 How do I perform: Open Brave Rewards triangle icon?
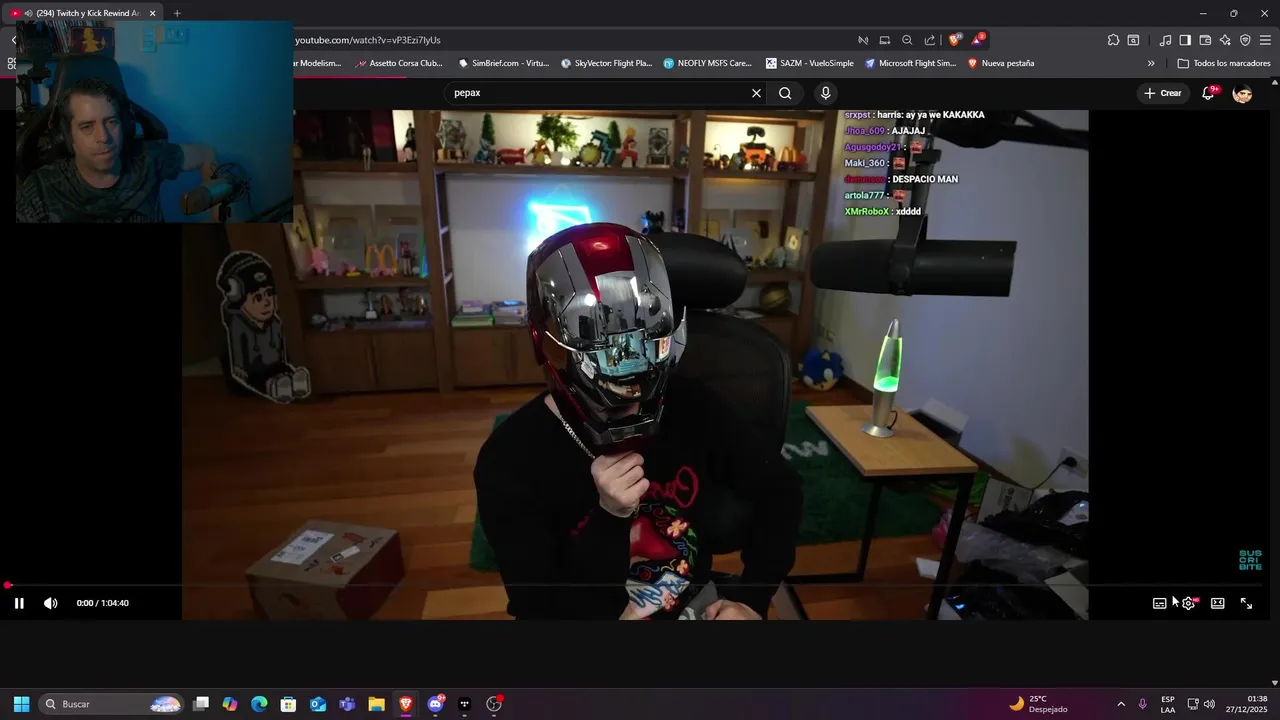978,40
